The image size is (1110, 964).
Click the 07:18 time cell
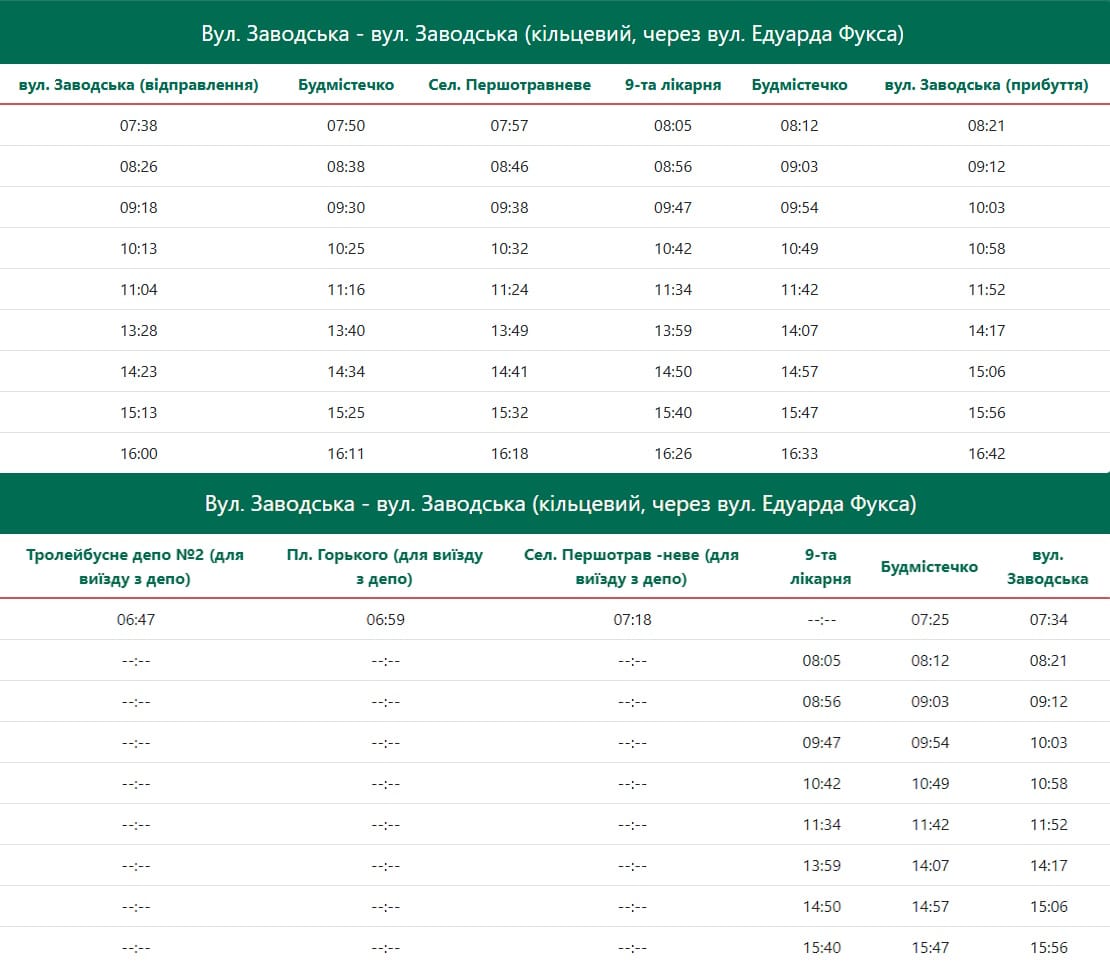[x=632, y=620]
